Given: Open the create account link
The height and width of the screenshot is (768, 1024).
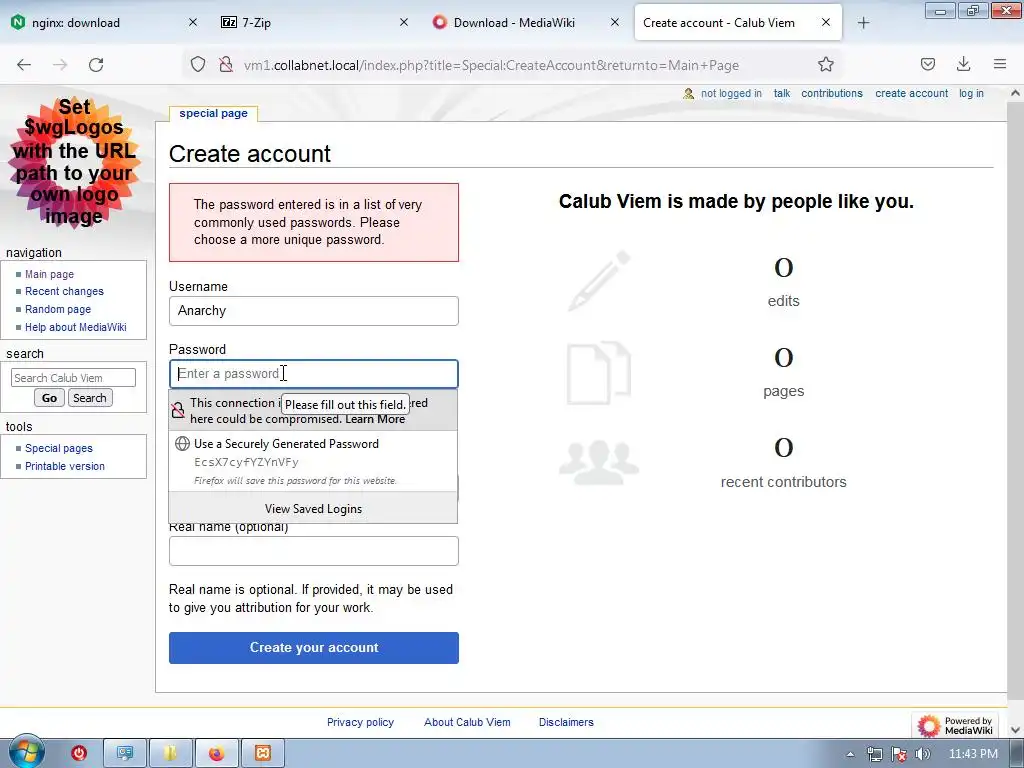Looking at the screenshot, I should pyautogui.click(x=912, y=93).
